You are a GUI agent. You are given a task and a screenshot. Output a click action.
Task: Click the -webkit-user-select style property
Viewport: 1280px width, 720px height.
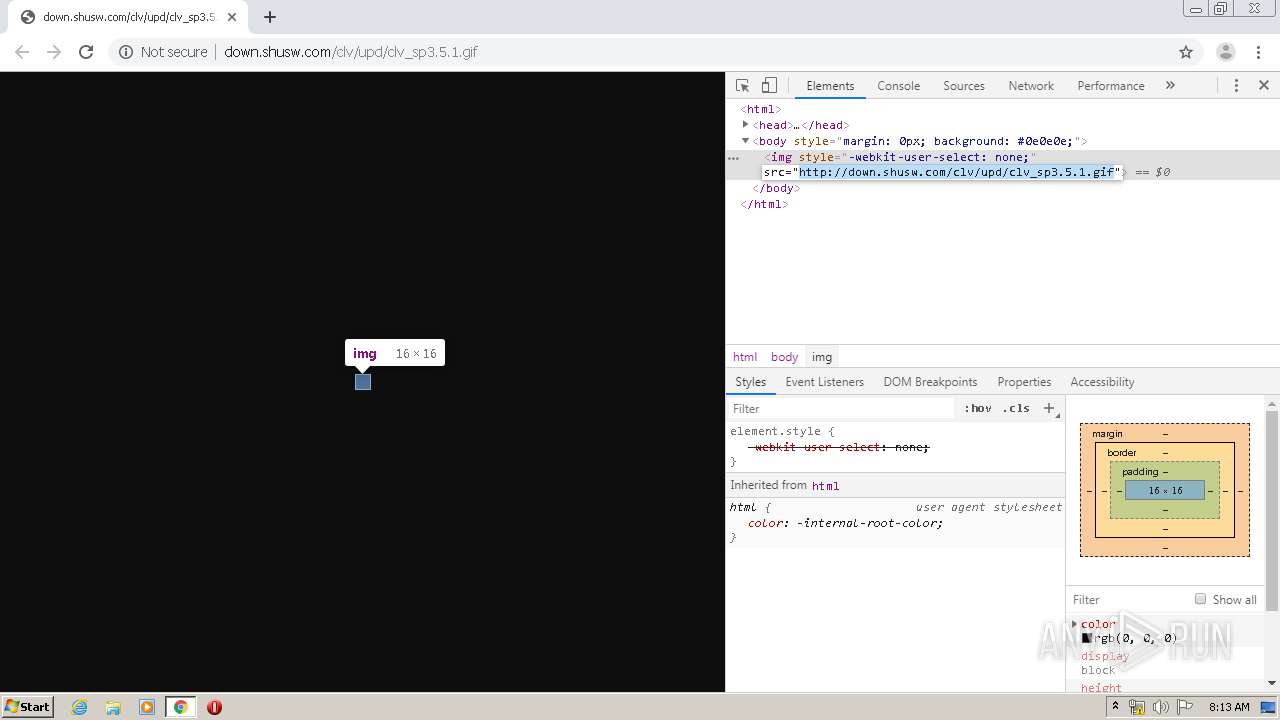(816, 447)
